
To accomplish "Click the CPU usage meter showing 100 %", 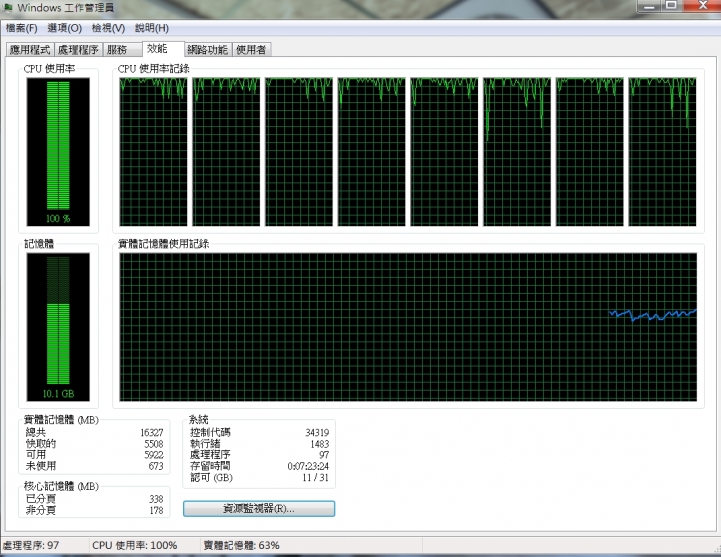I will tap(58, 152).
